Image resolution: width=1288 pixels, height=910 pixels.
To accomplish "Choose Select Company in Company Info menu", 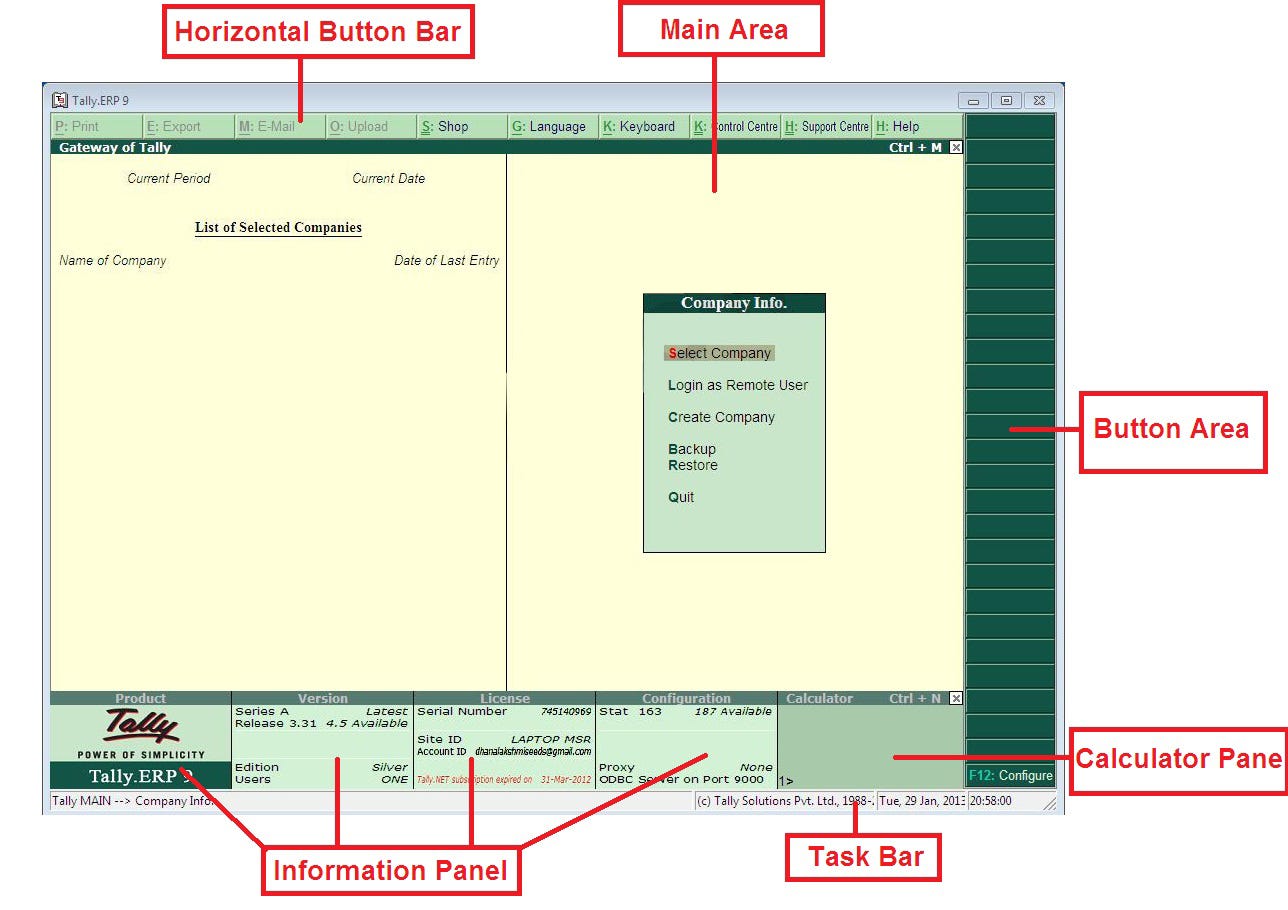I will tap(720, 353).
